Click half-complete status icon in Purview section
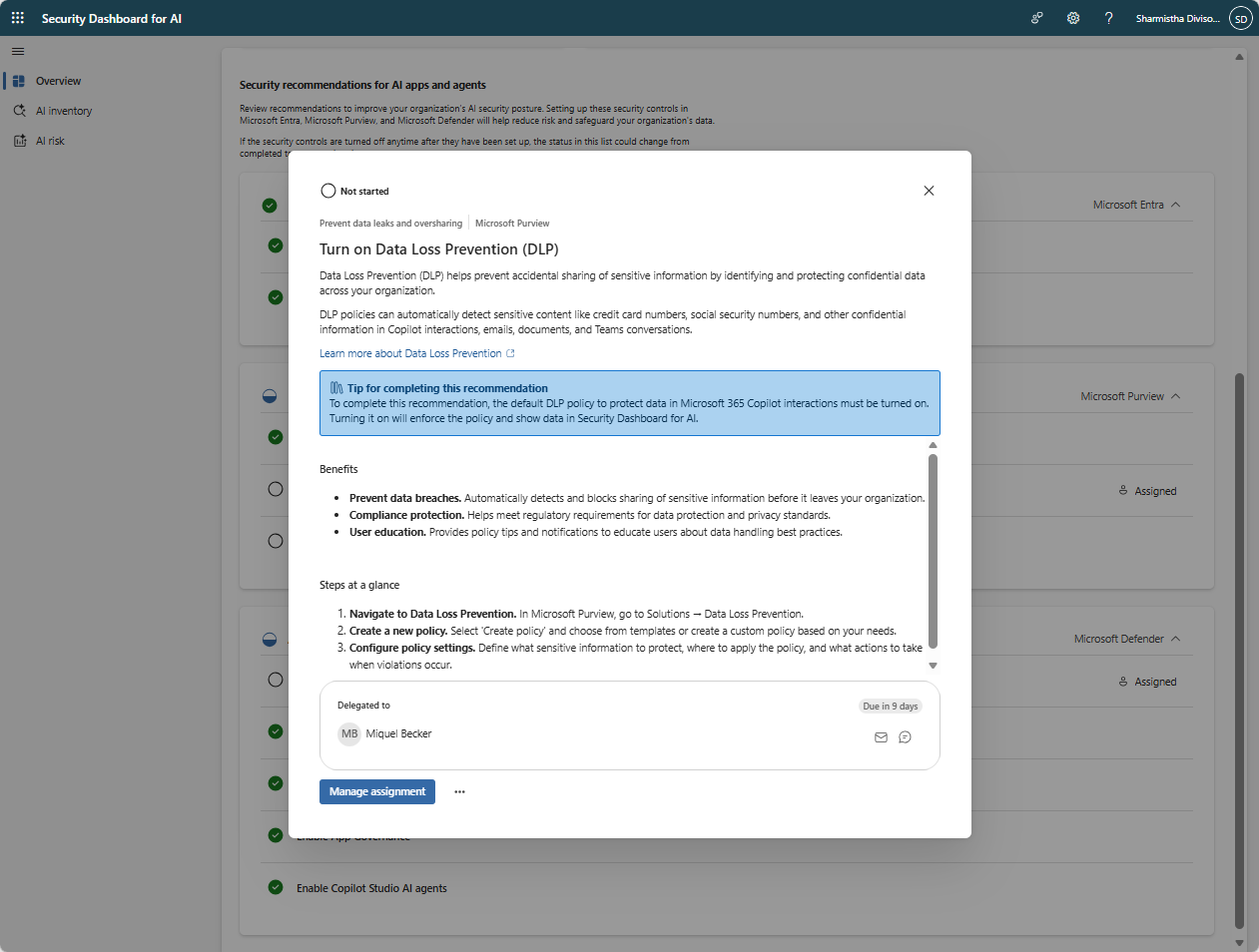Image resolution: width=1259 pixels, height=952 pixels. tap(270, 396)
